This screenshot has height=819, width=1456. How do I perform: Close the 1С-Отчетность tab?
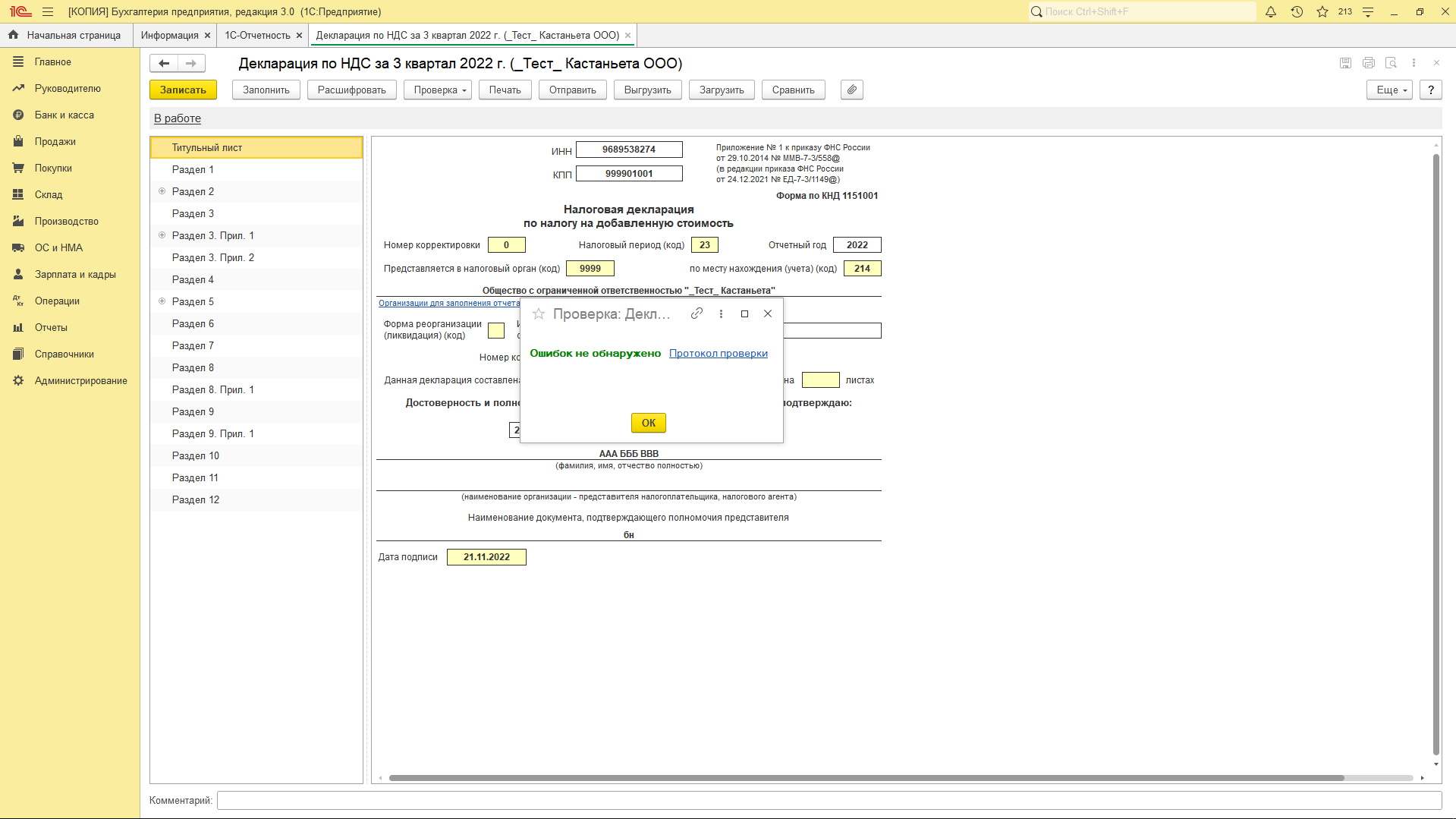point(299,36)
